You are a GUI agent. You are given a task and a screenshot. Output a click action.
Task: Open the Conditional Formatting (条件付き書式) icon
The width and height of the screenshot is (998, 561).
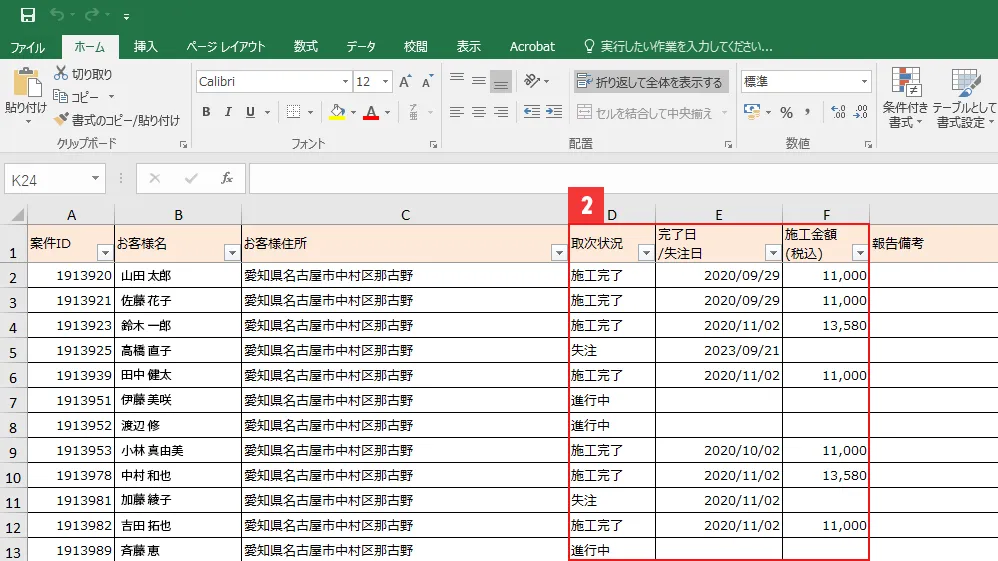906,99
